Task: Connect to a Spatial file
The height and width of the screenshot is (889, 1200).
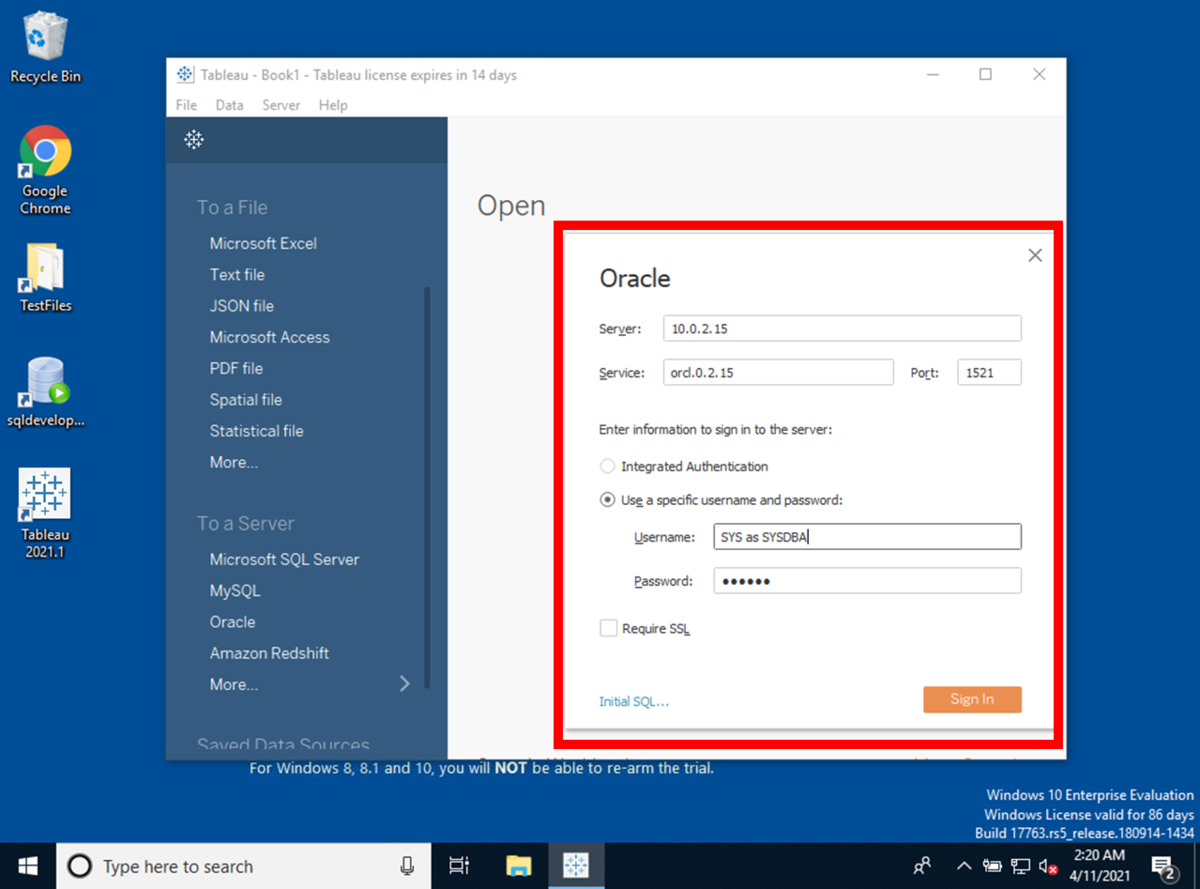Action: [x=246, y=400]
